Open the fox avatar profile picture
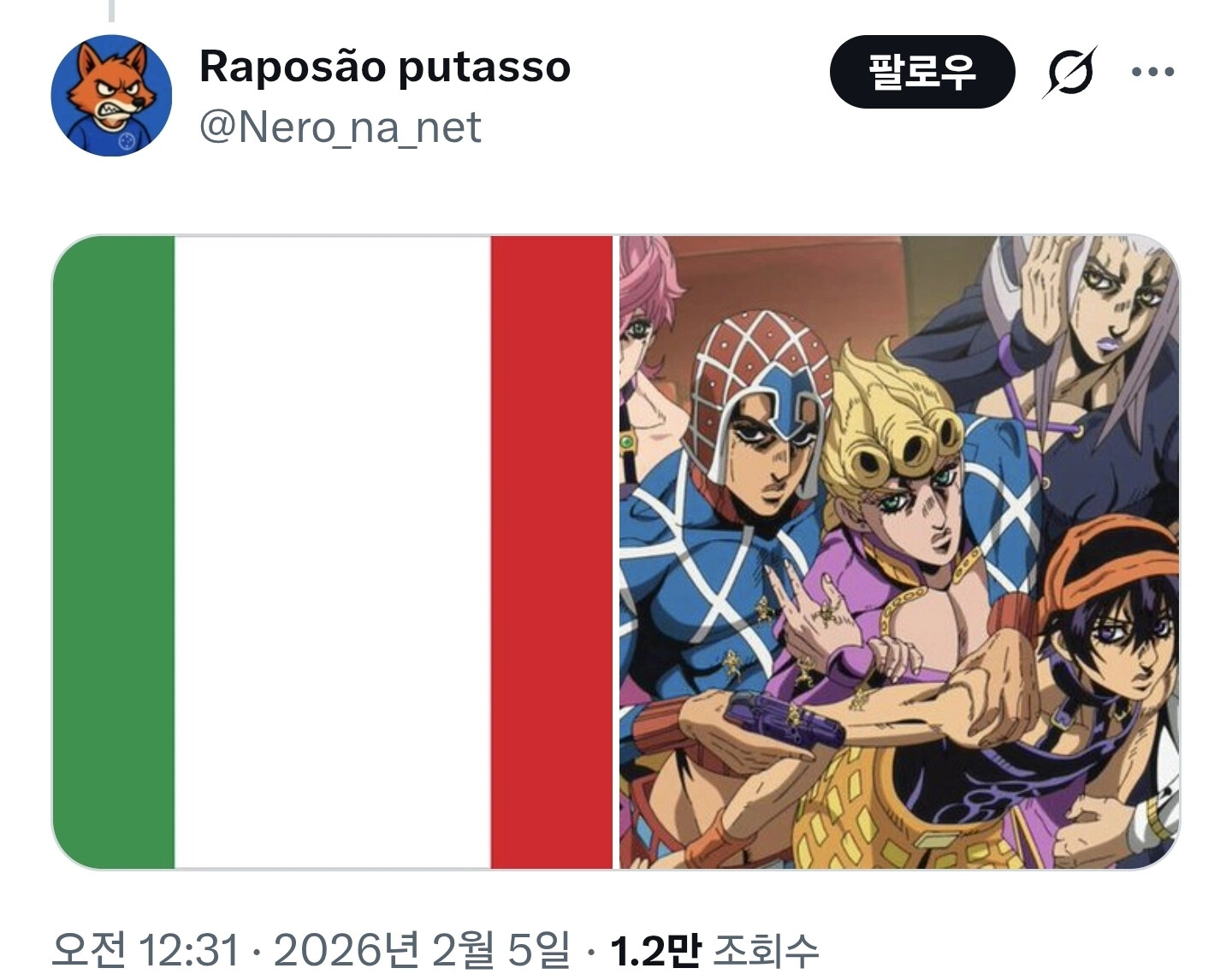Screen dimensions: 1232x980 point(111,95)
